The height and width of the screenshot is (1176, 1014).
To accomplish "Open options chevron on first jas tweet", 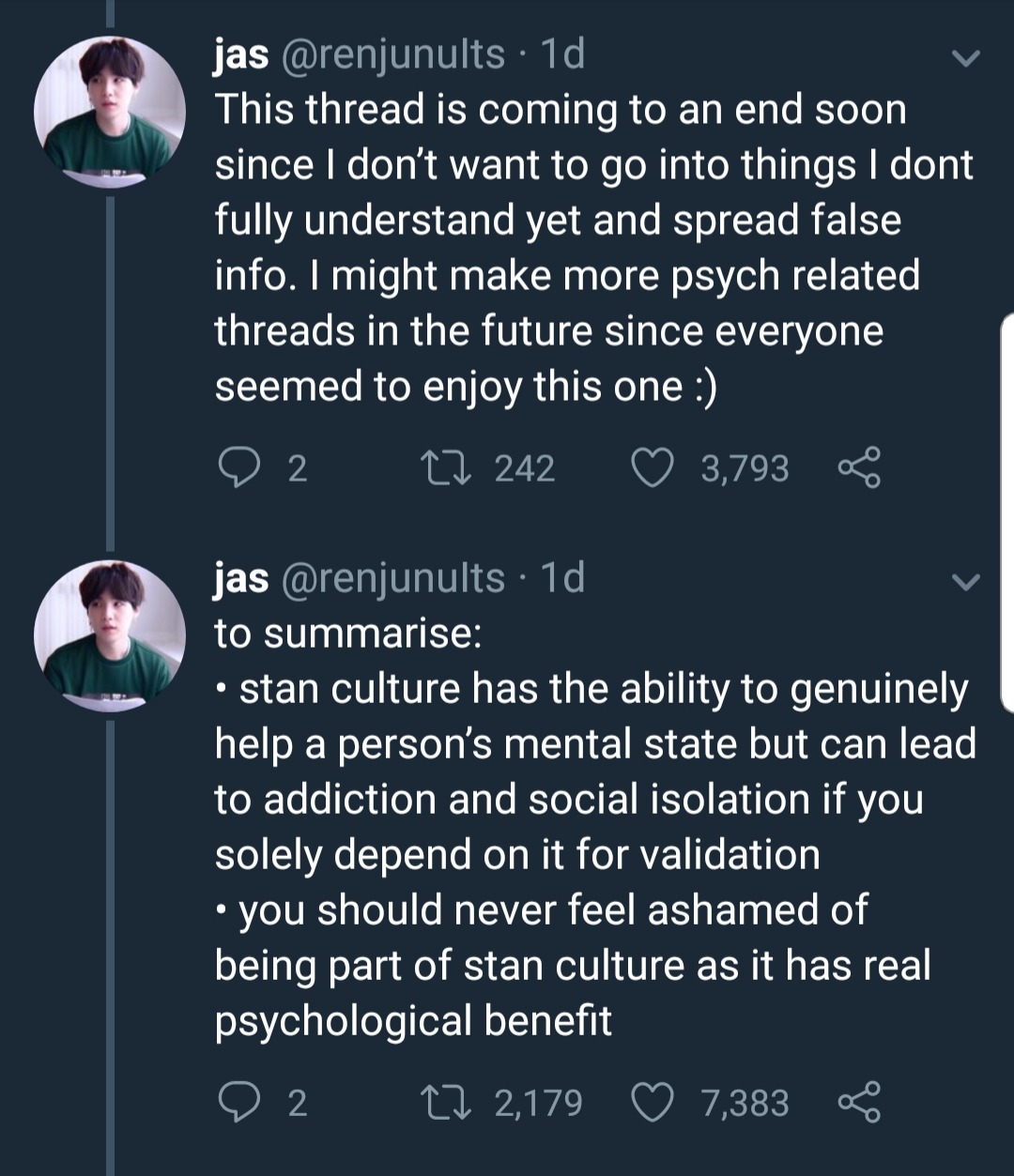I will click(965, 58).
